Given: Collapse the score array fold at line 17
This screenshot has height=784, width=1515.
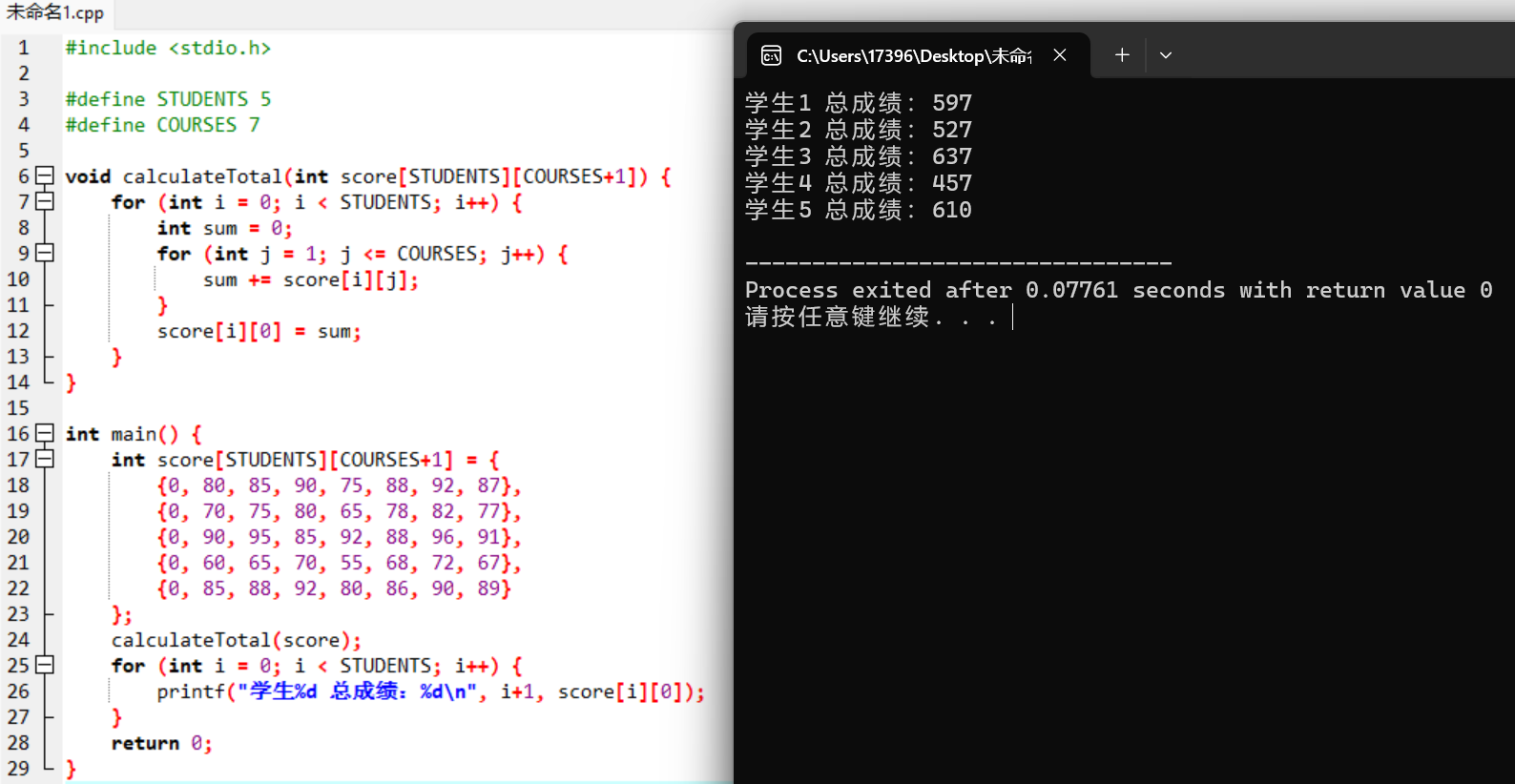Looking at the screenshot, I should [45, 459].
